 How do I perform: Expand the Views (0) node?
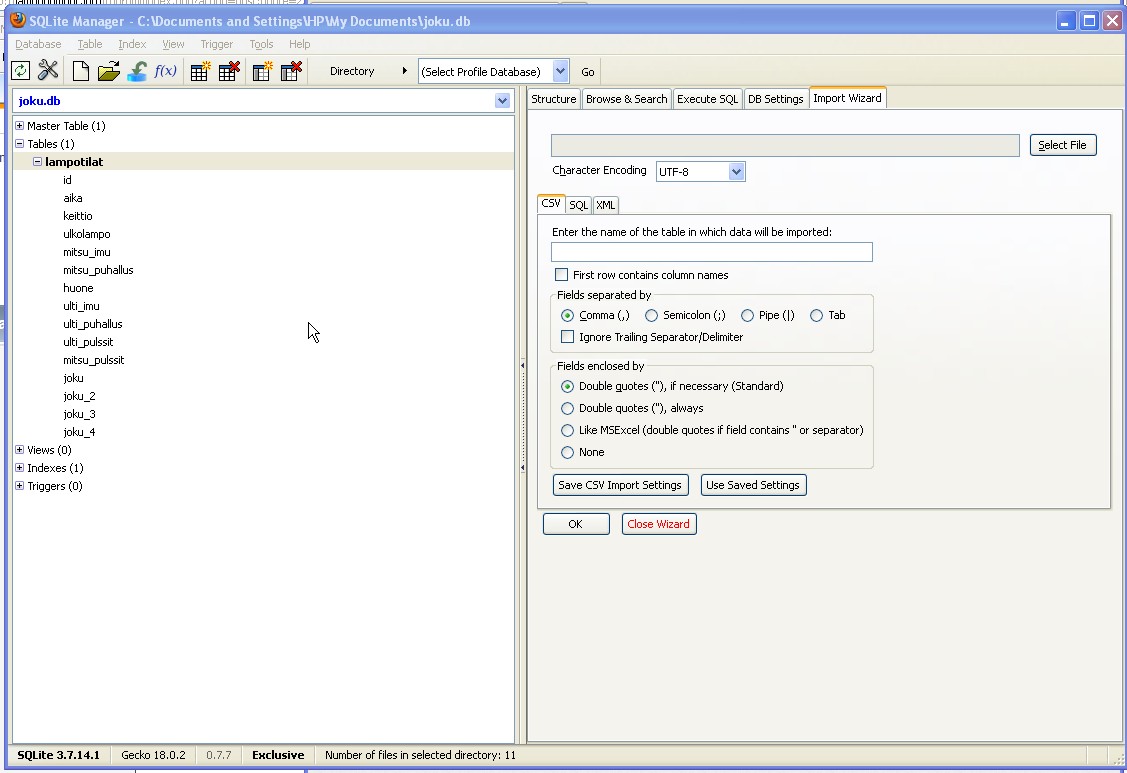pos(19,450)
